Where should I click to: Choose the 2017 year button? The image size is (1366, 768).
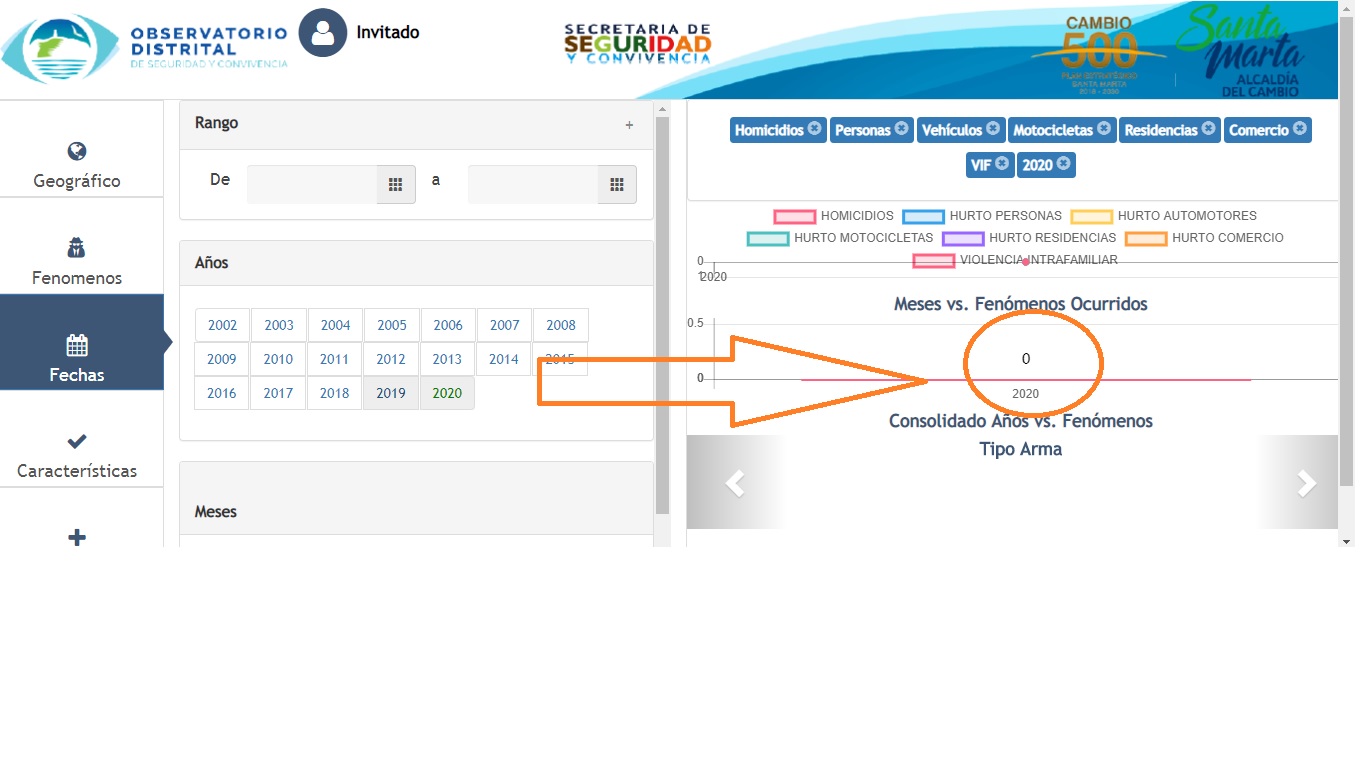point(278,393)
